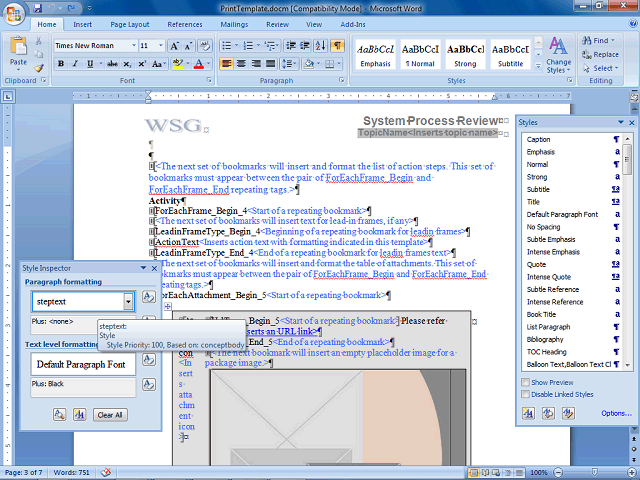The image size is (640, 480).
Task: Click the Shading paint bucket icon
Action: 309,64
